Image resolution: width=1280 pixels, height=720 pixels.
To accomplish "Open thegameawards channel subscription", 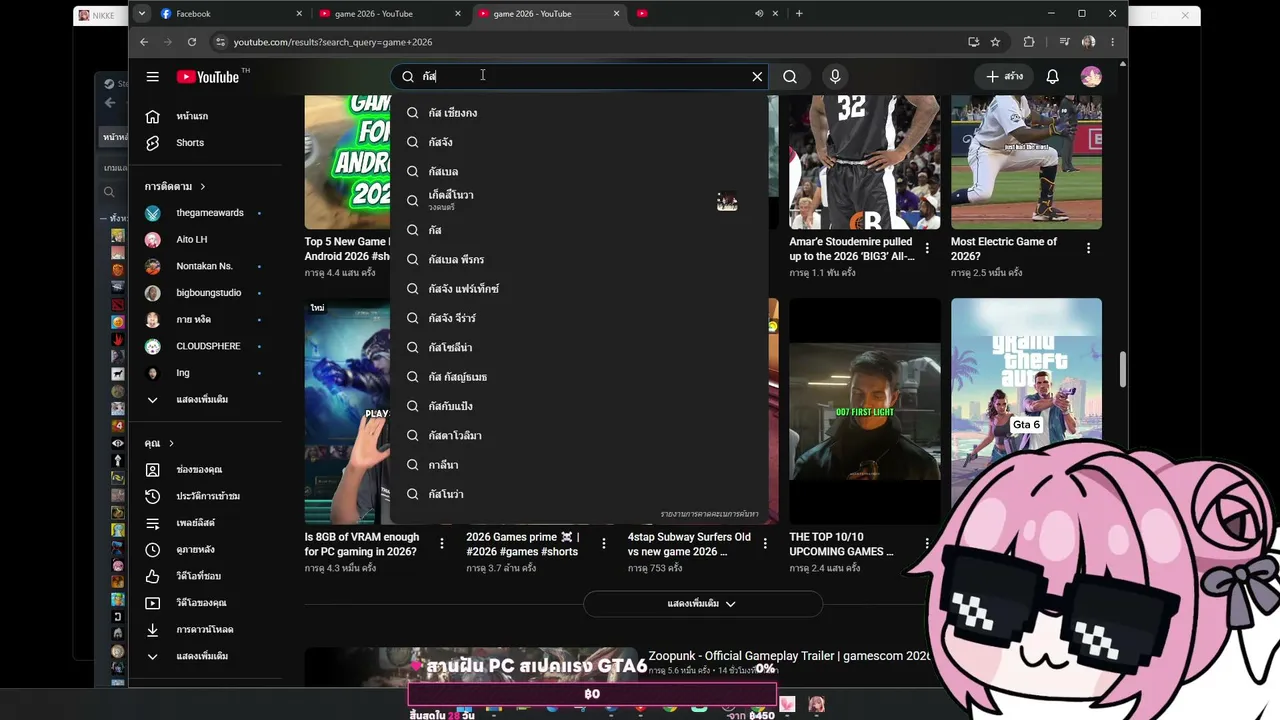I will pos(208,213).
